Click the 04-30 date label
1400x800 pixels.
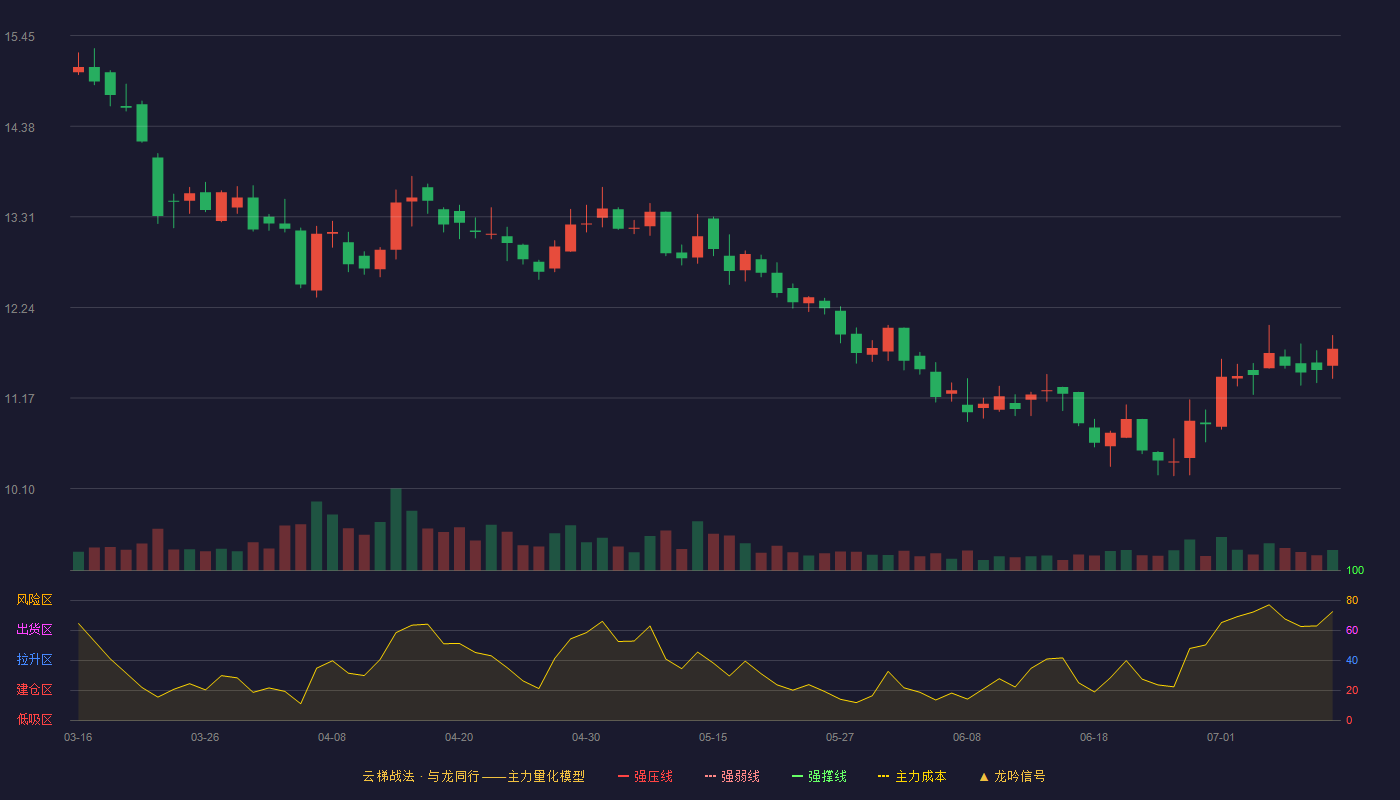point(586,737)
